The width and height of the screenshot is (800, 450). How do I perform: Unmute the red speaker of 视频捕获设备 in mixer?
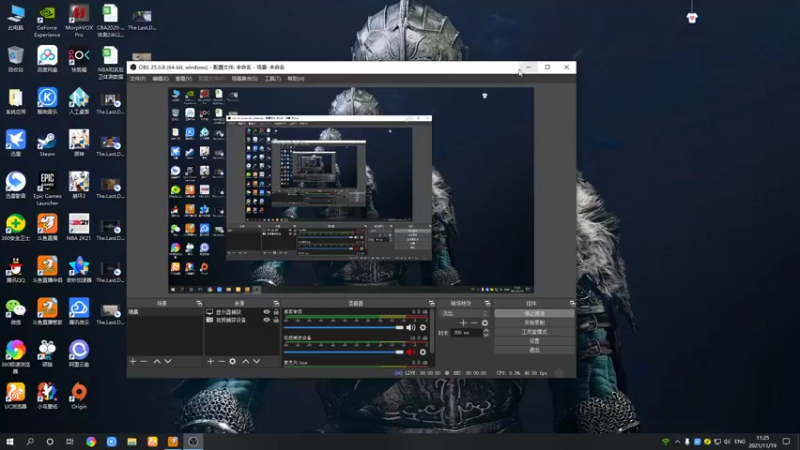410,352
